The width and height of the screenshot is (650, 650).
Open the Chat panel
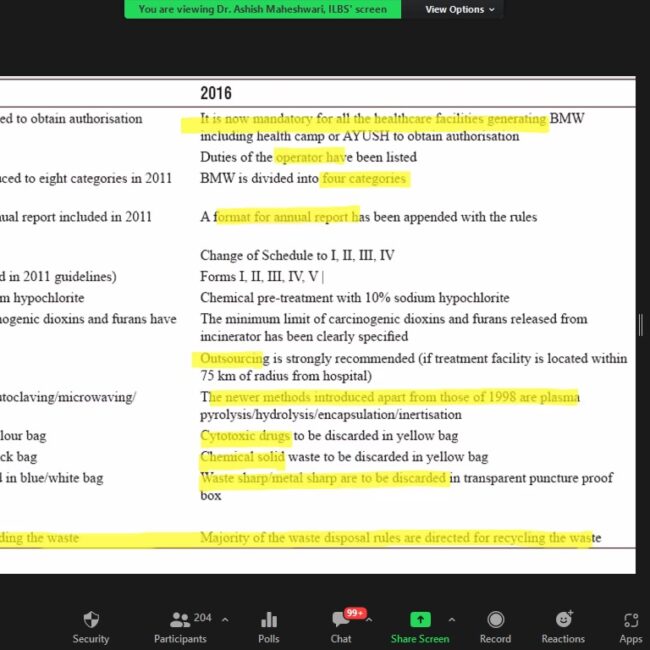click(341, 620)
